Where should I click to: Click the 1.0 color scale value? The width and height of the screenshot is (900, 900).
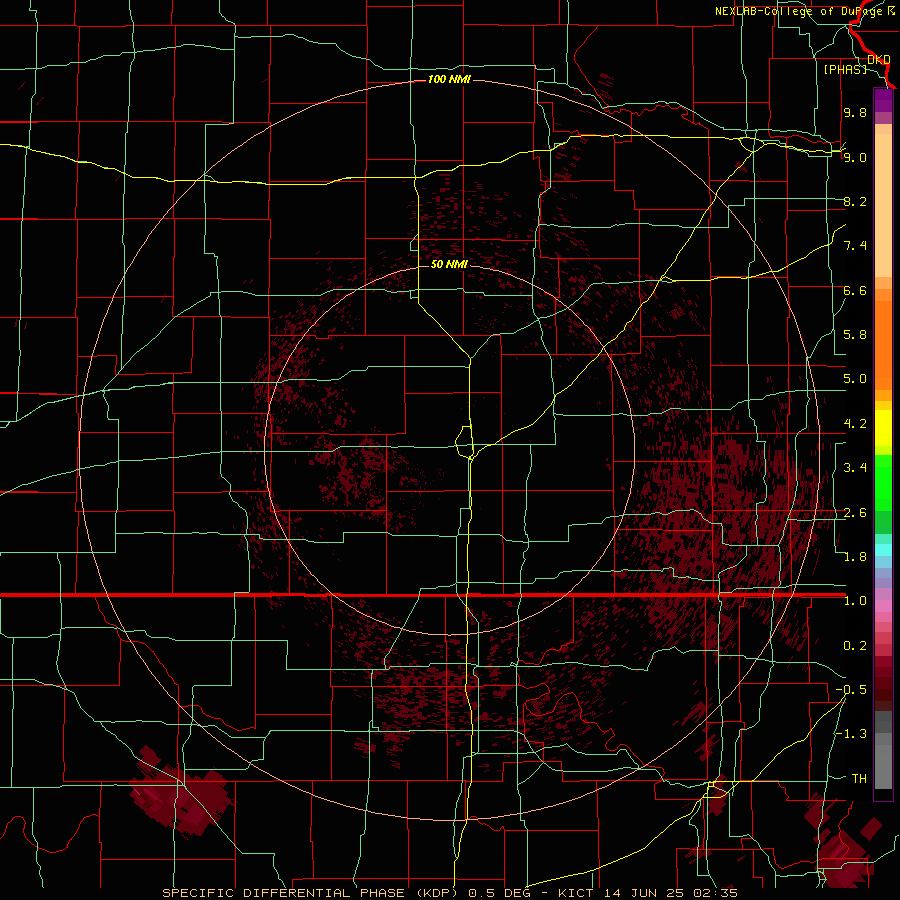pos(855,601)
